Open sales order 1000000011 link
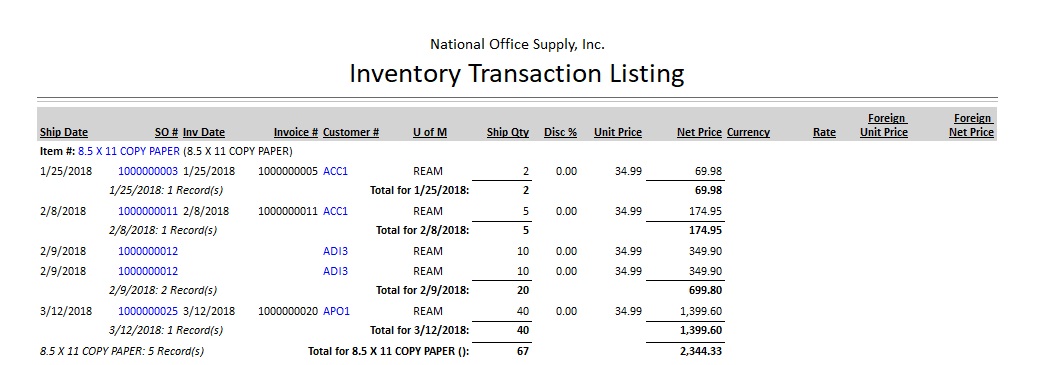1038x365 pixels. point(148,211)
